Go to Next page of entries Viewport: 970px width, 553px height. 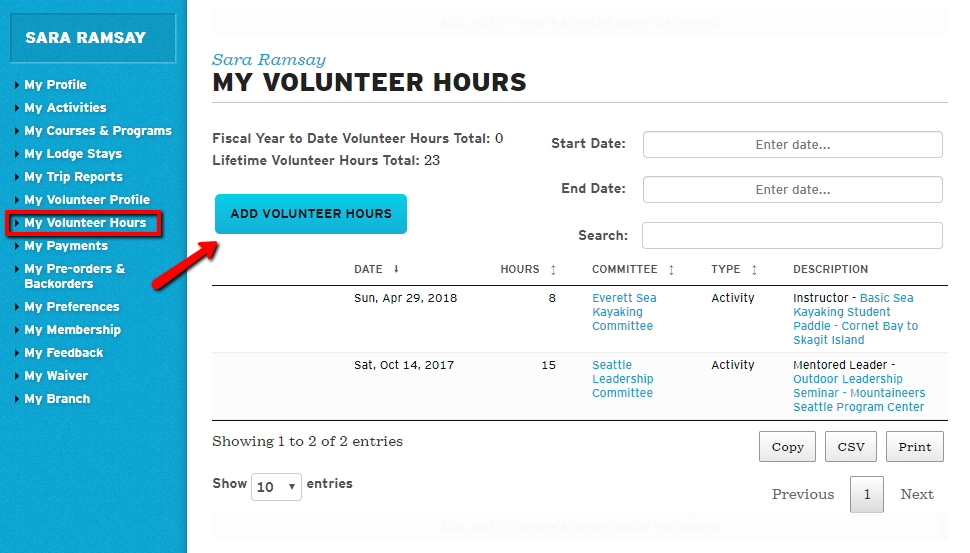tap(916, 494)
